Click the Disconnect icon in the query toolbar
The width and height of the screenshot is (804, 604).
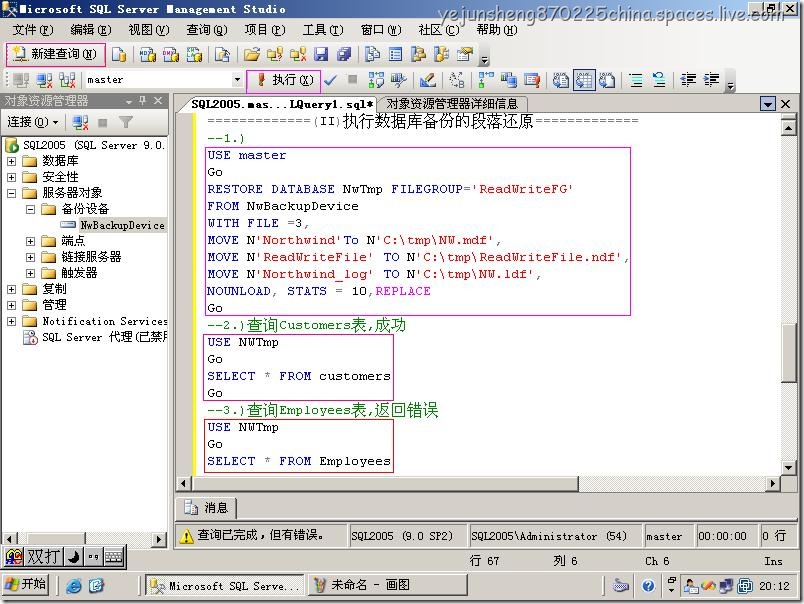[x=45, y=80]
